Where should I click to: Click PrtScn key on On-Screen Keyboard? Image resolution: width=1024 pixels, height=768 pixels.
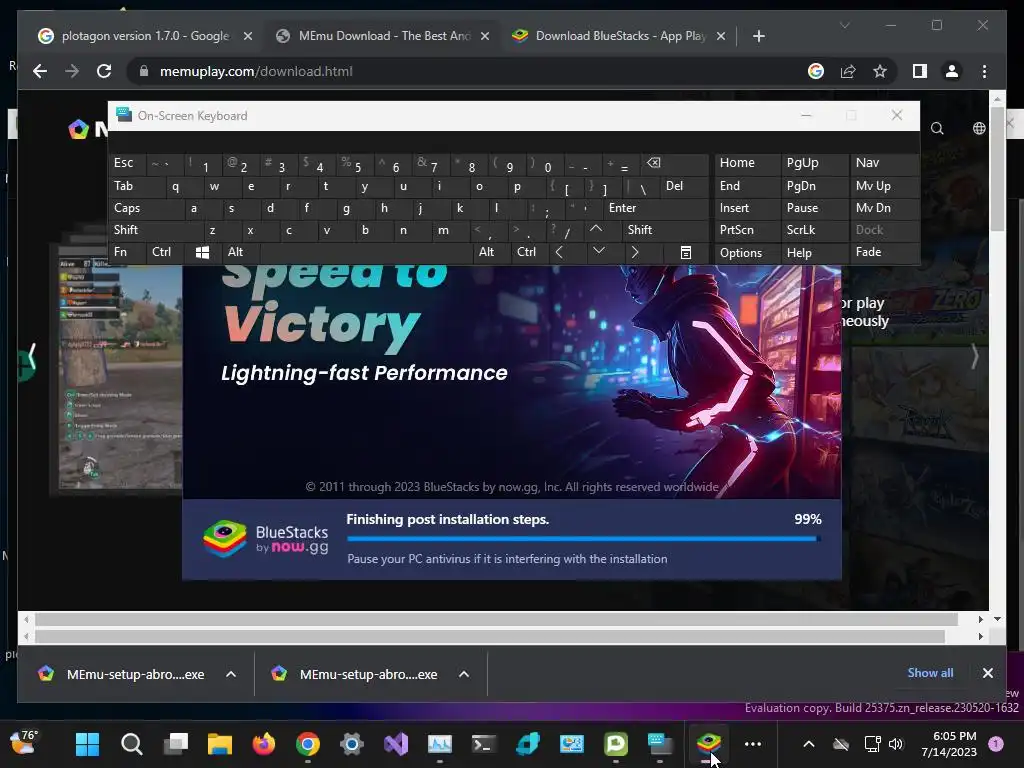pyautogui.click(x=747, y=230)
